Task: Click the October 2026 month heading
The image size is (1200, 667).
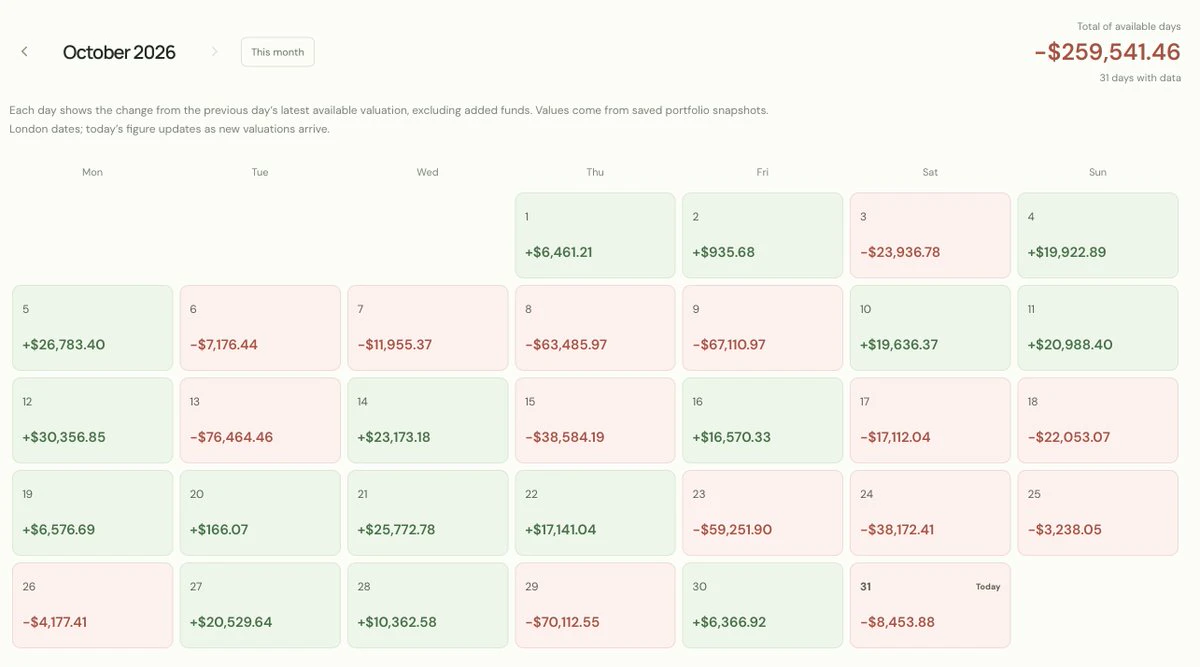Action: coord(119,52)
